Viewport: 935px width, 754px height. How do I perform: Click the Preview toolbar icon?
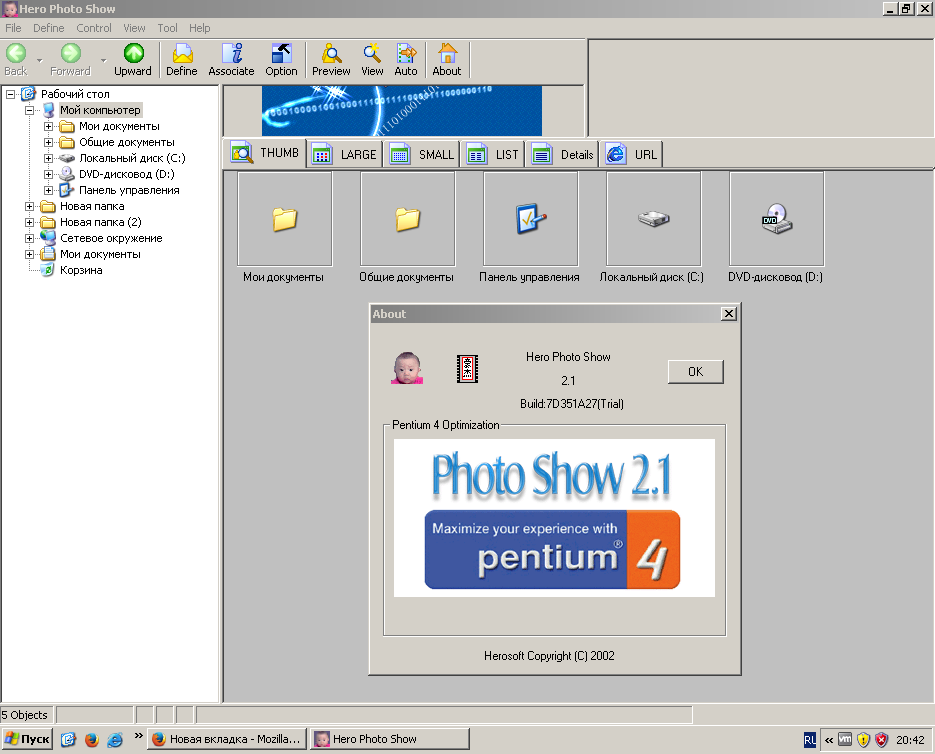click(331, 59)
